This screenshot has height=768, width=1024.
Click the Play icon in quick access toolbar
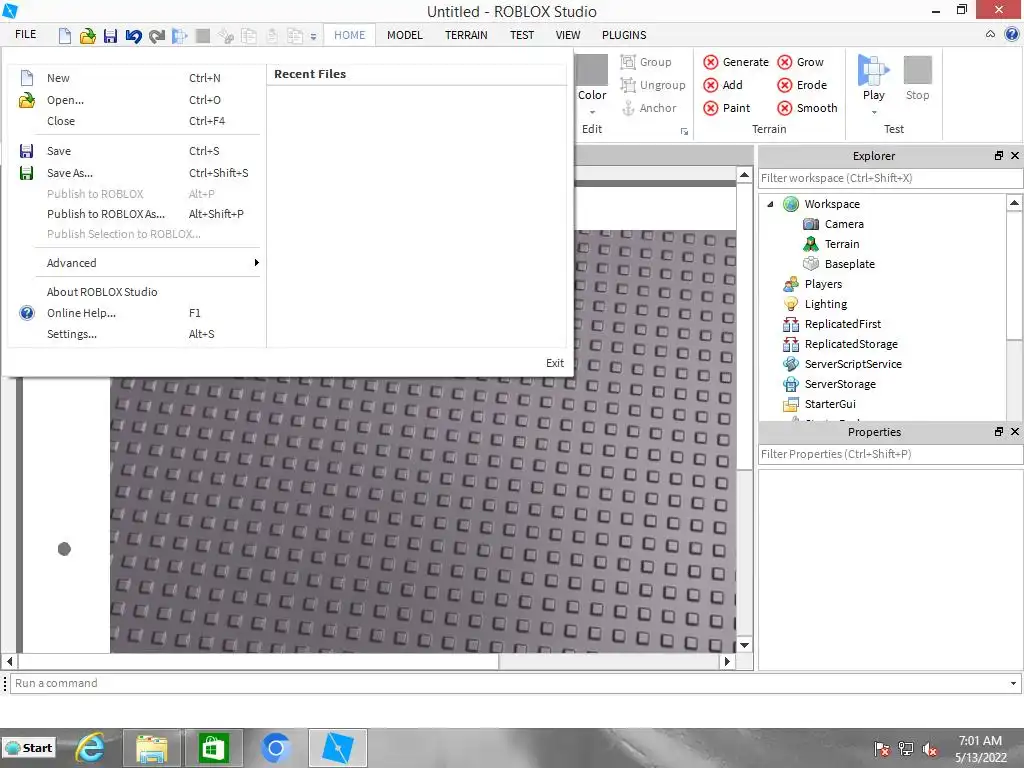(x=180, y=35)
